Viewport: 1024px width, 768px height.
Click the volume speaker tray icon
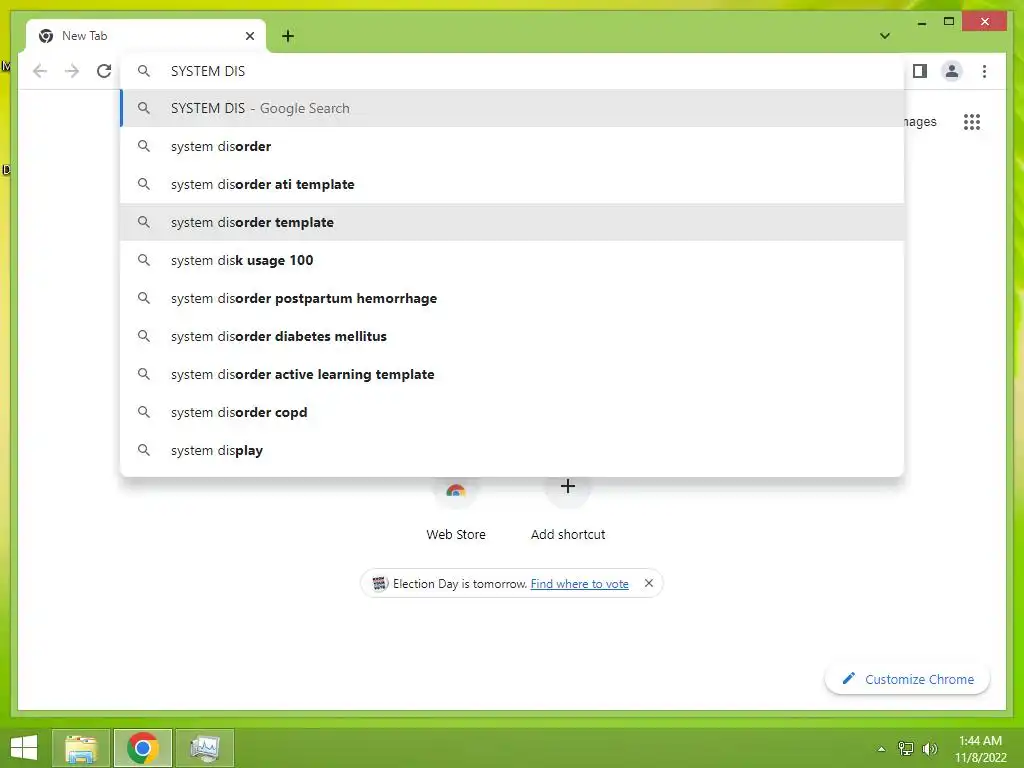[930, 749]
